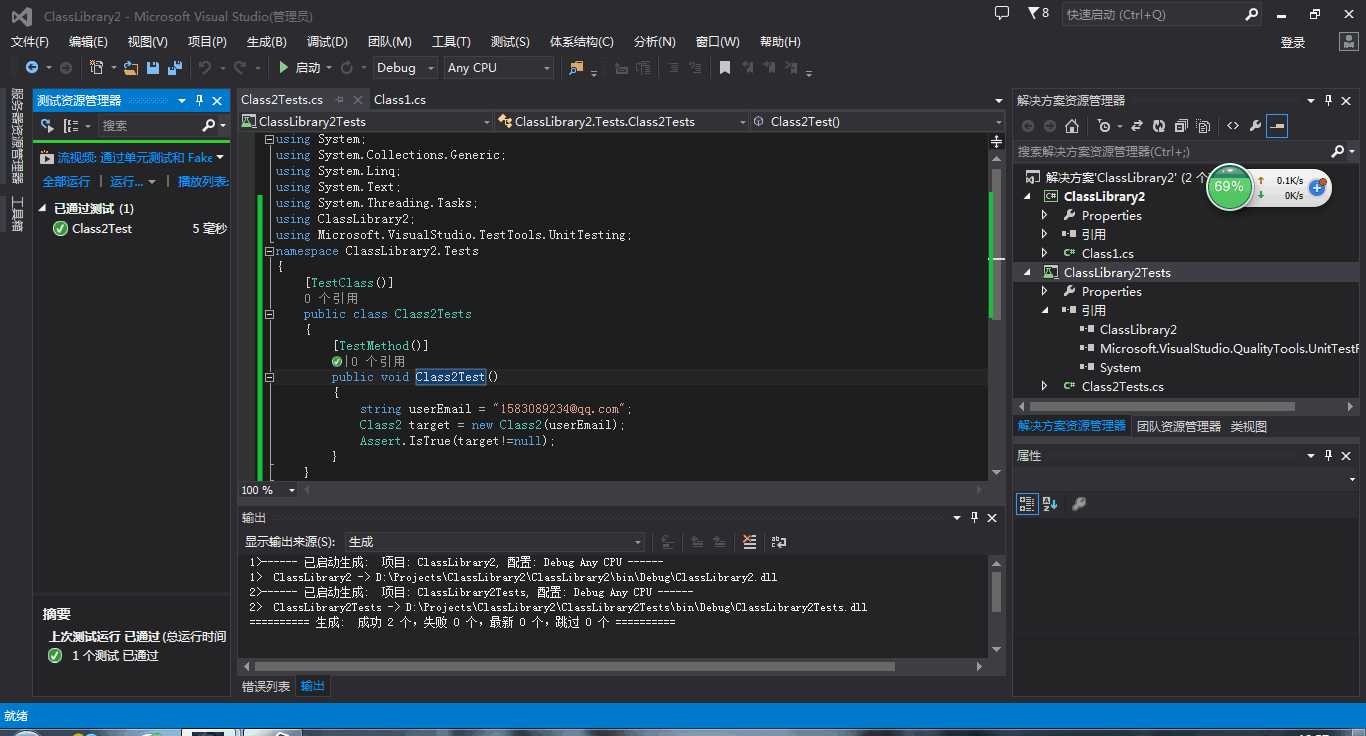Open the 文件(F) menu
The width and height of the screenshot is (1366, 736).
(30, 42)
